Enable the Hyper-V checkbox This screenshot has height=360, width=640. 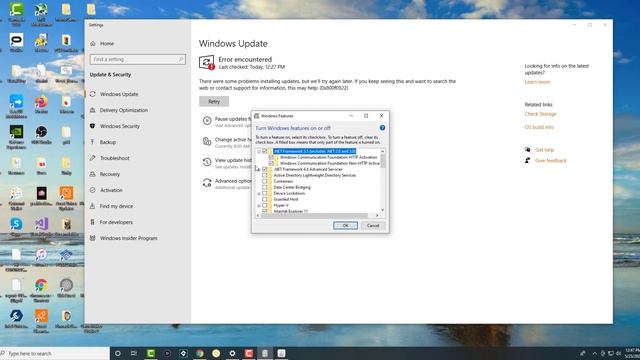coord(265,206)
